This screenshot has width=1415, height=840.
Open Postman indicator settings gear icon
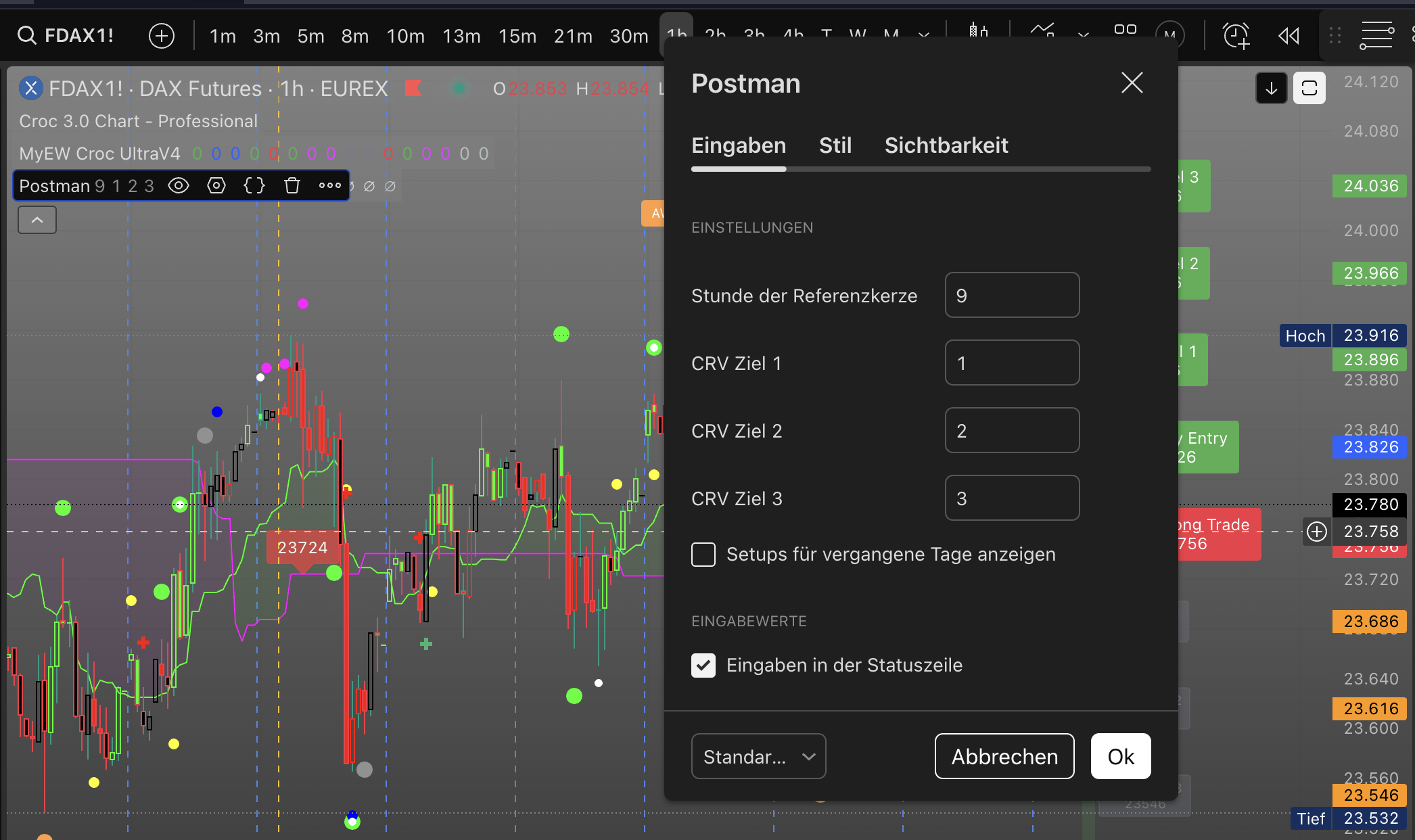pos(216,185)
